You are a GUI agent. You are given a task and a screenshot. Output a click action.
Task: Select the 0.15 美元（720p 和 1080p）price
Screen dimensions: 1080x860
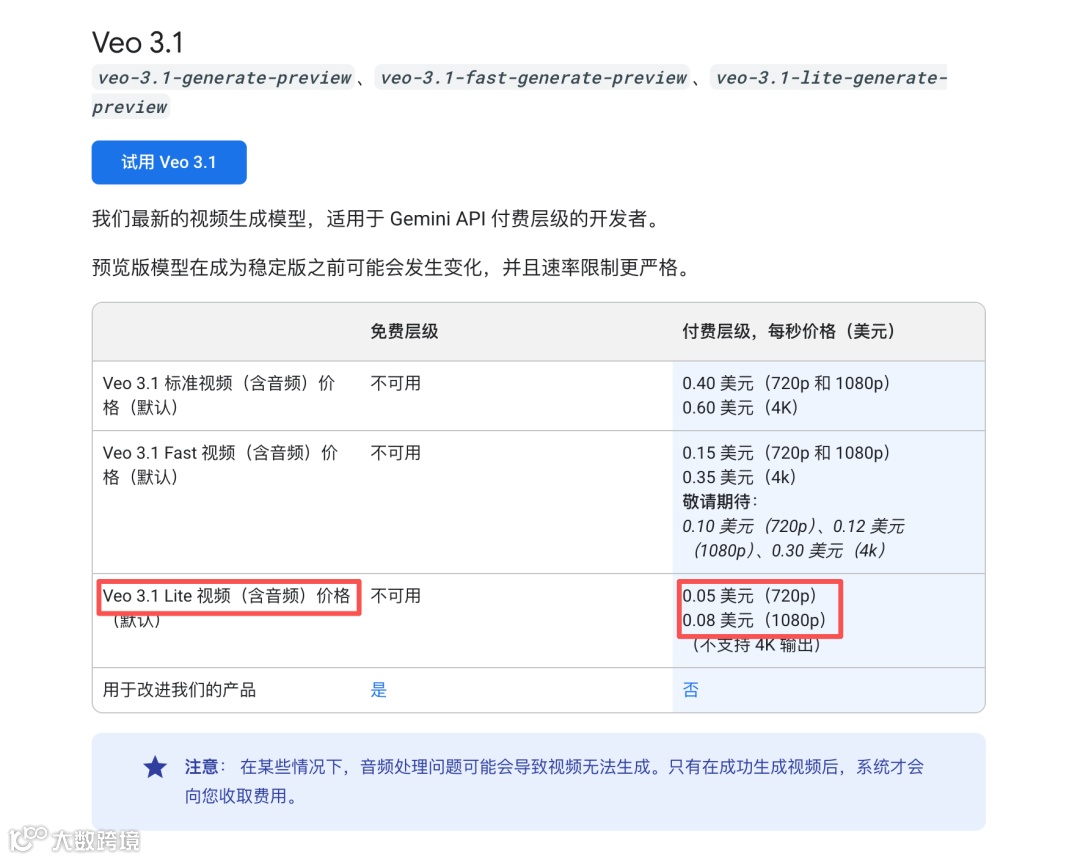(786, 452)
